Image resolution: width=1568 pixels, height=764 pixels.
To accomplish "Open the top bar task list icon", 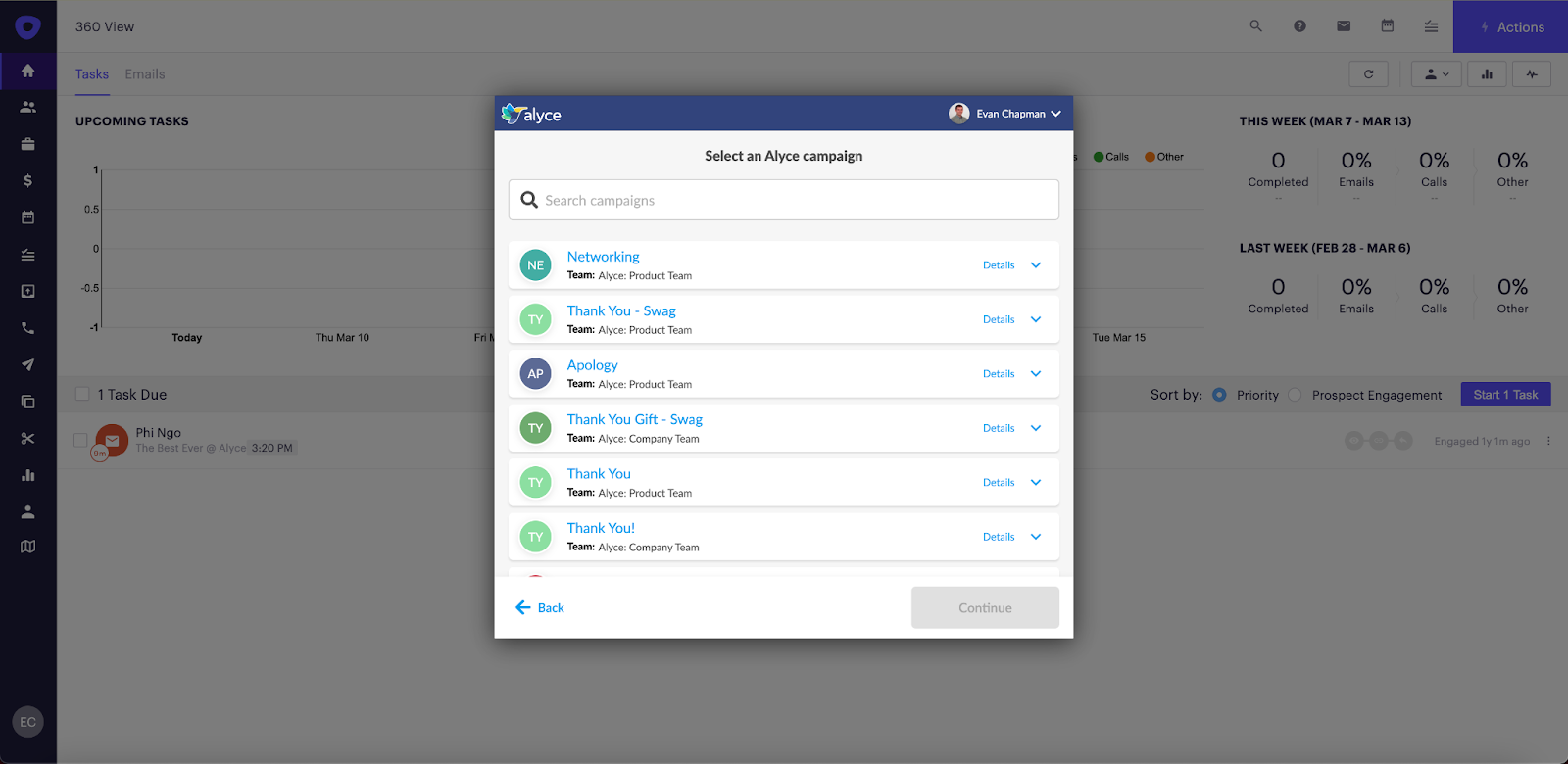I will point(1431,26).
